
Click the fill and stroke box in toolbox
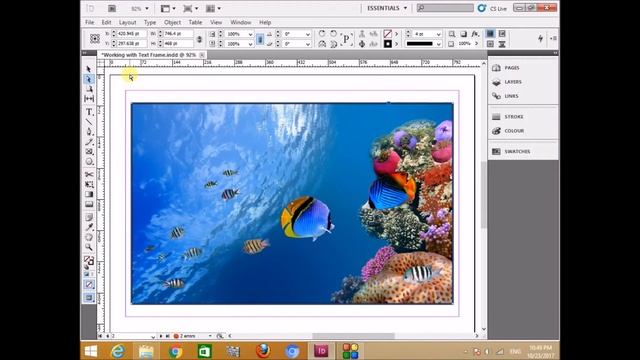89,260
